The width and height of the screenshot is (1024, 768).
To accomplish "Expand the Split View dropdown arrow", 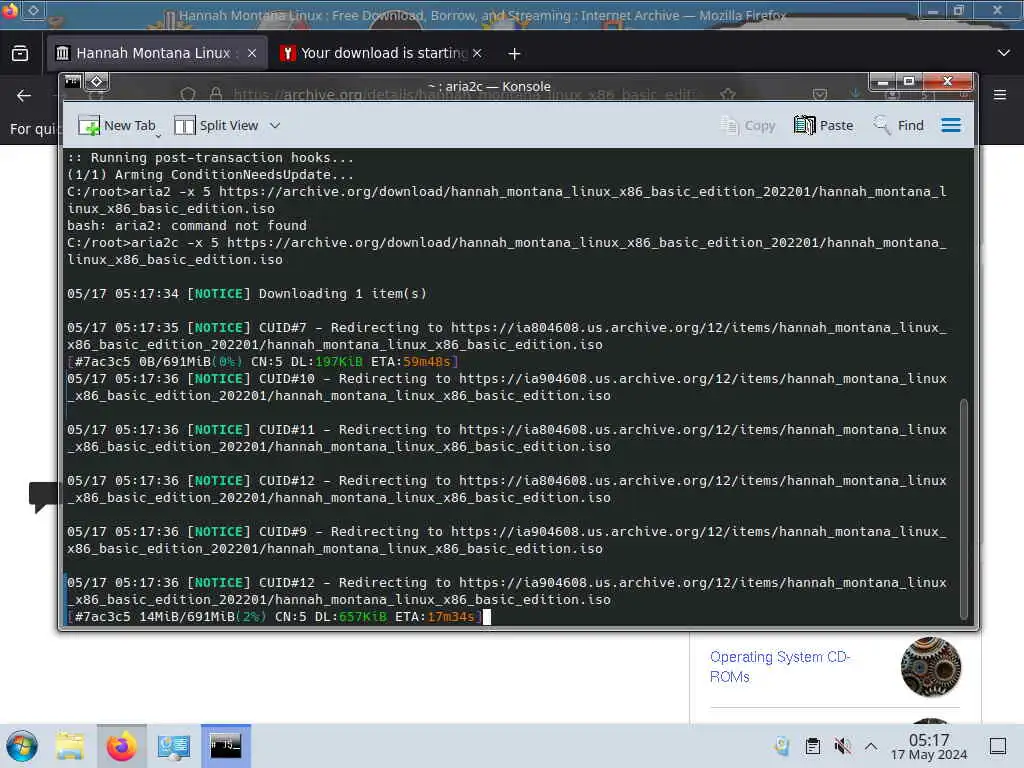I will (275, 125).
